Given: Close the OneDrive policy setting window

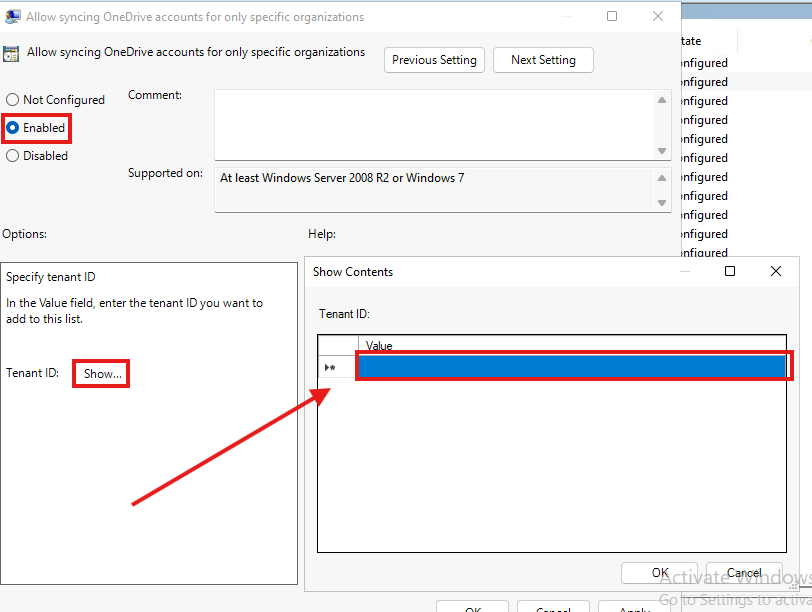Looking at the screenshot, I should tap(658, 16).
